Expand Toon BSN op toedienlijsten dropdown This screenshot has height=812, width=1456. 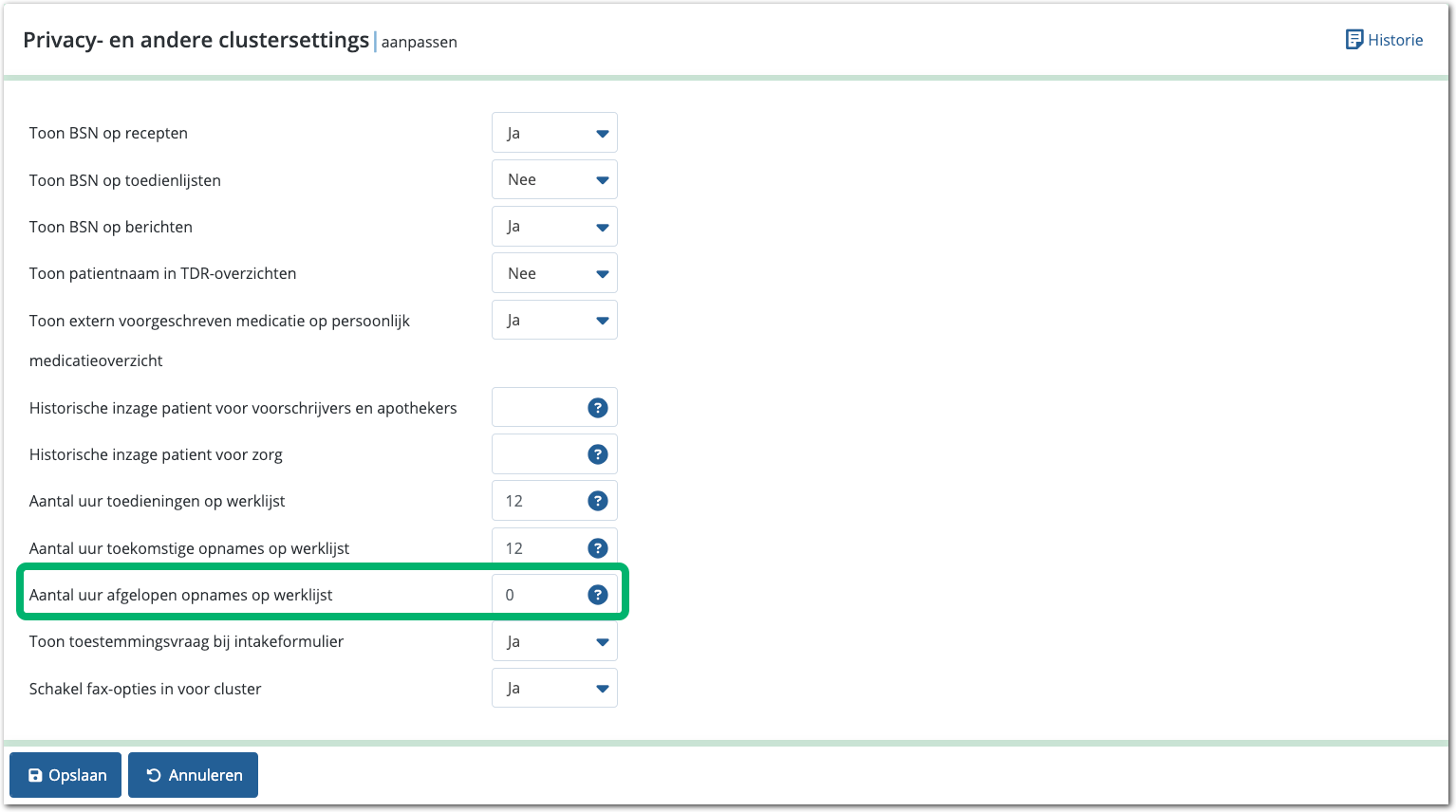(554, 180)
